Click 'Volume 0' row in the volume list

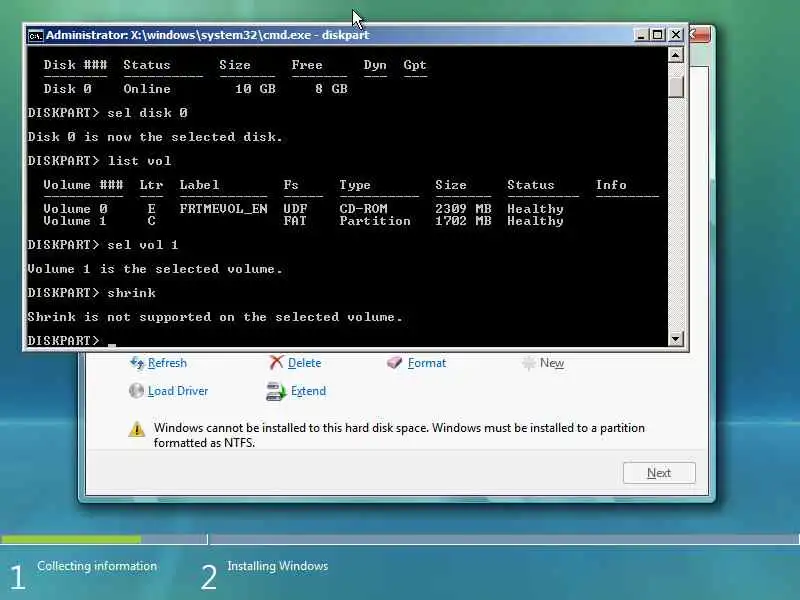point(303,209)
